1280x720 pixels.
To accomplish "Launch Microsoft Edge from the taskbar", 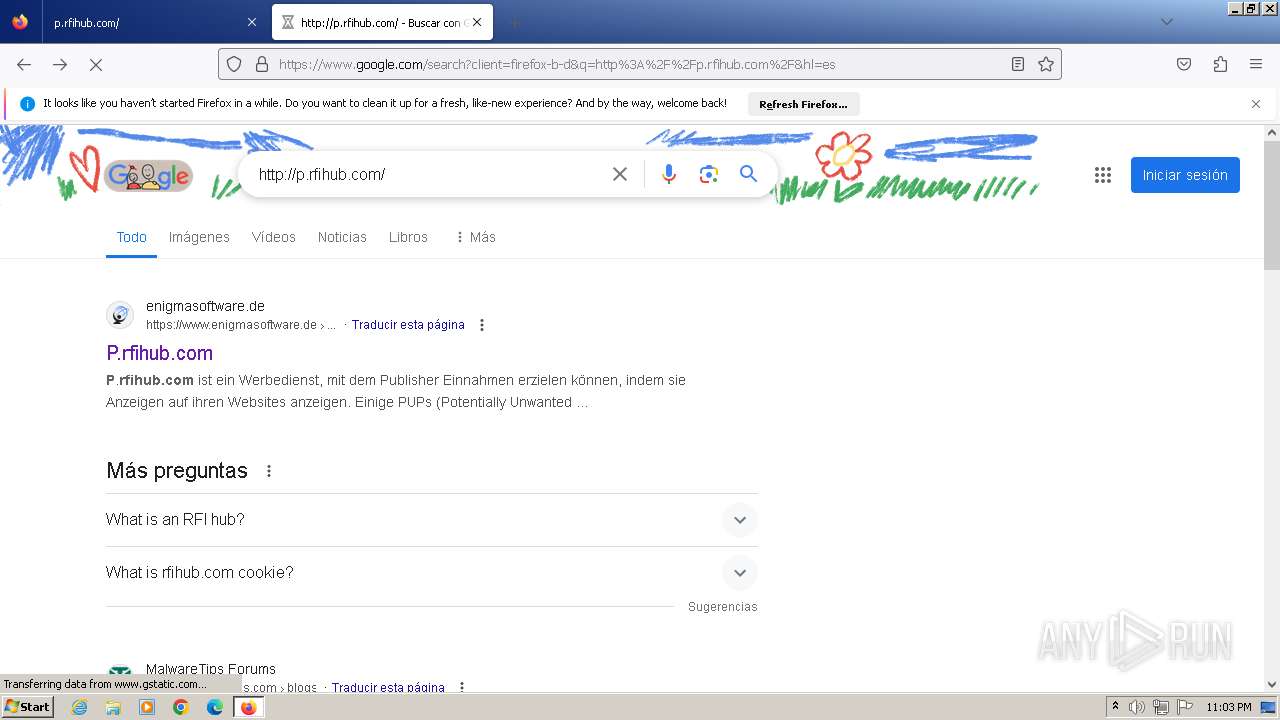I will [x=215, y=707].
